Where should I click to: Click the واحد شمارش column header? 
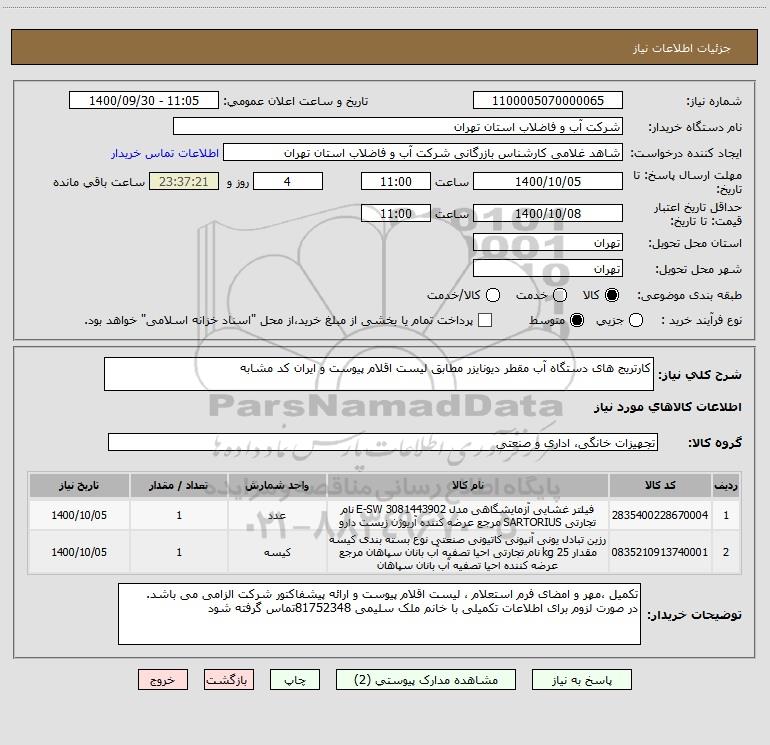277,485
